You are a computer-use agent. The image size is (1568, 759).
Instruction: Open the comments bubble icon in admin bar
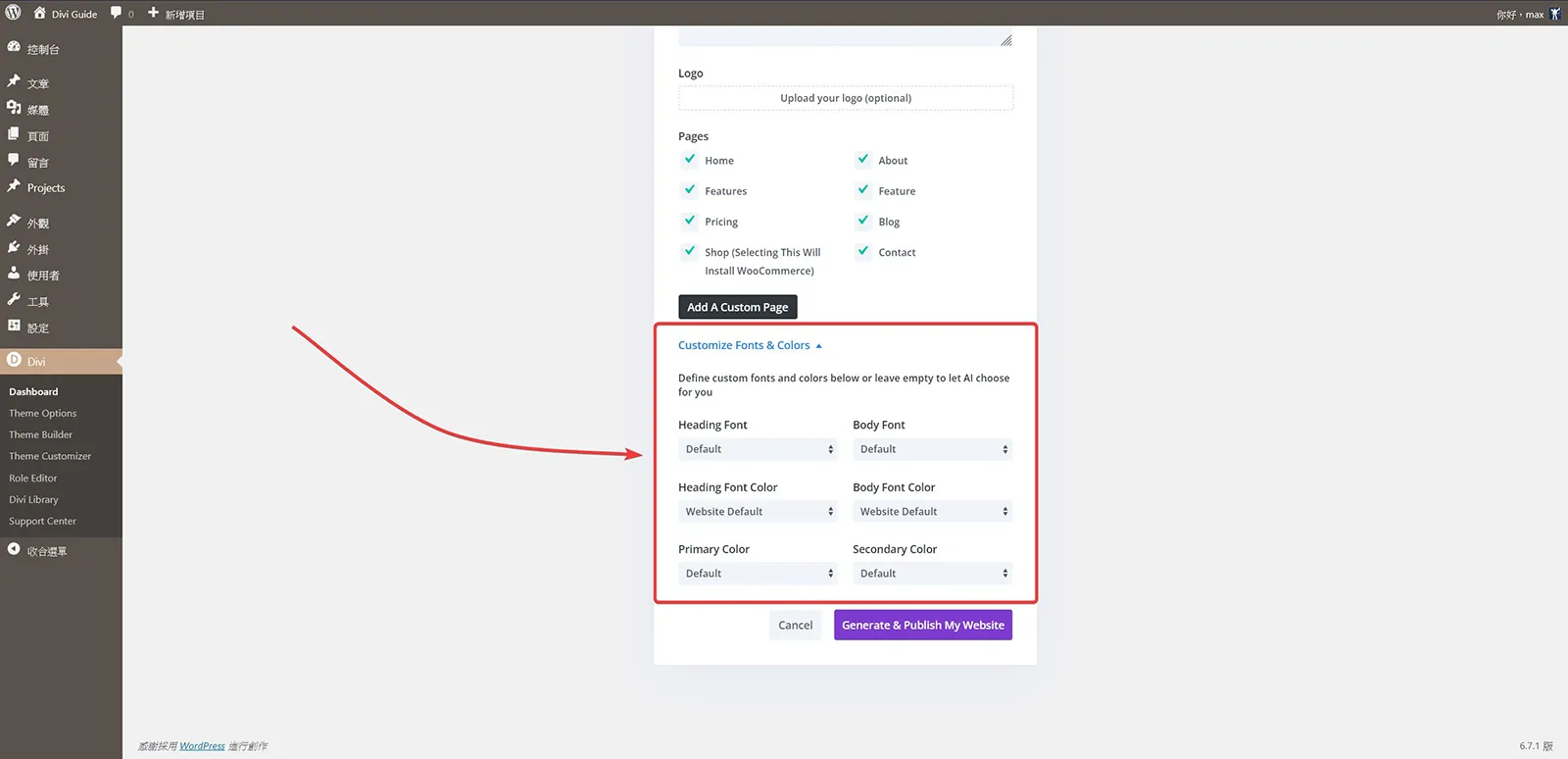(117, 13)
